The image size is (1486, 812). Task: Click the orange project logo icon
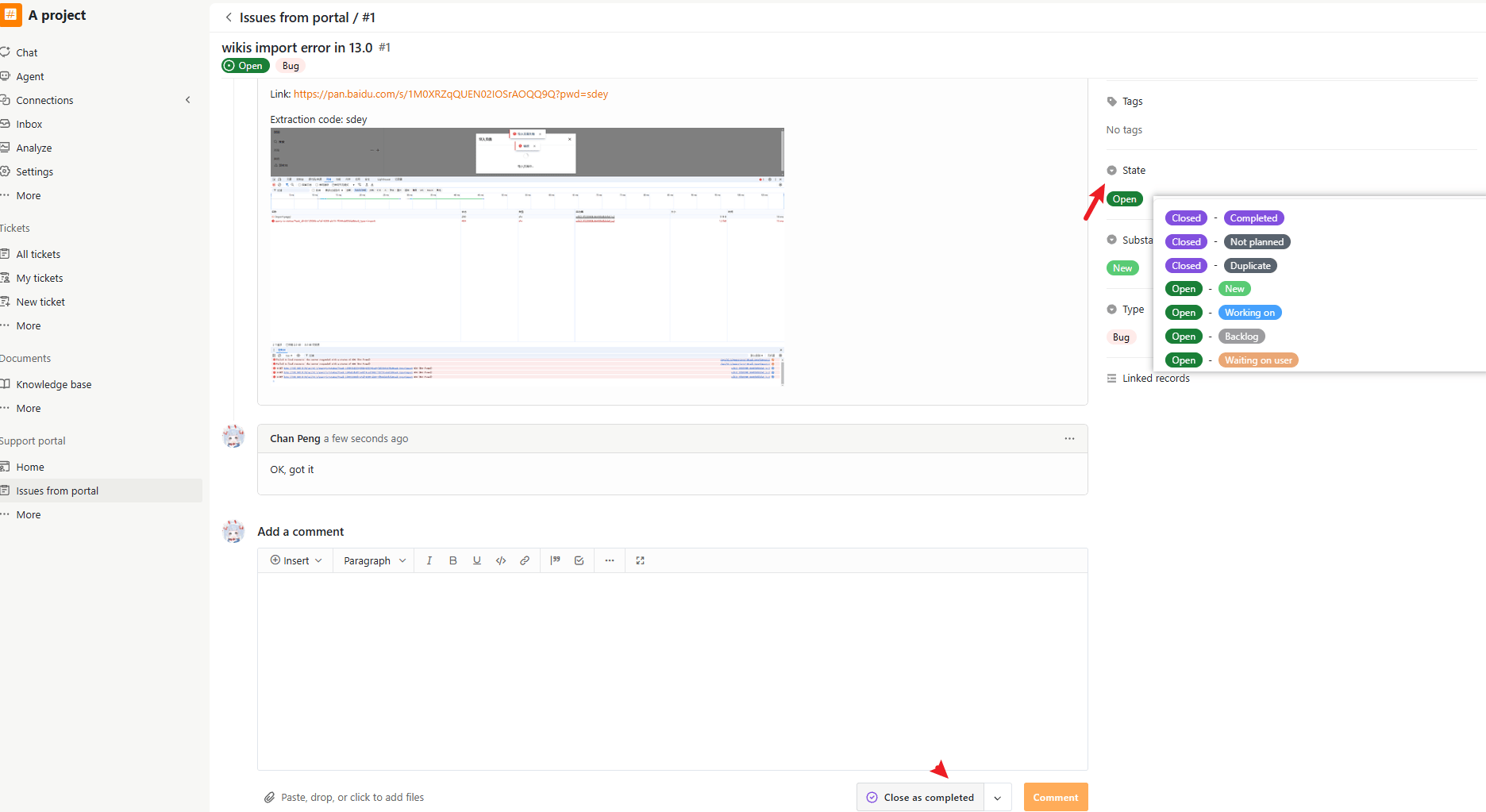click(x=11, y=15)
